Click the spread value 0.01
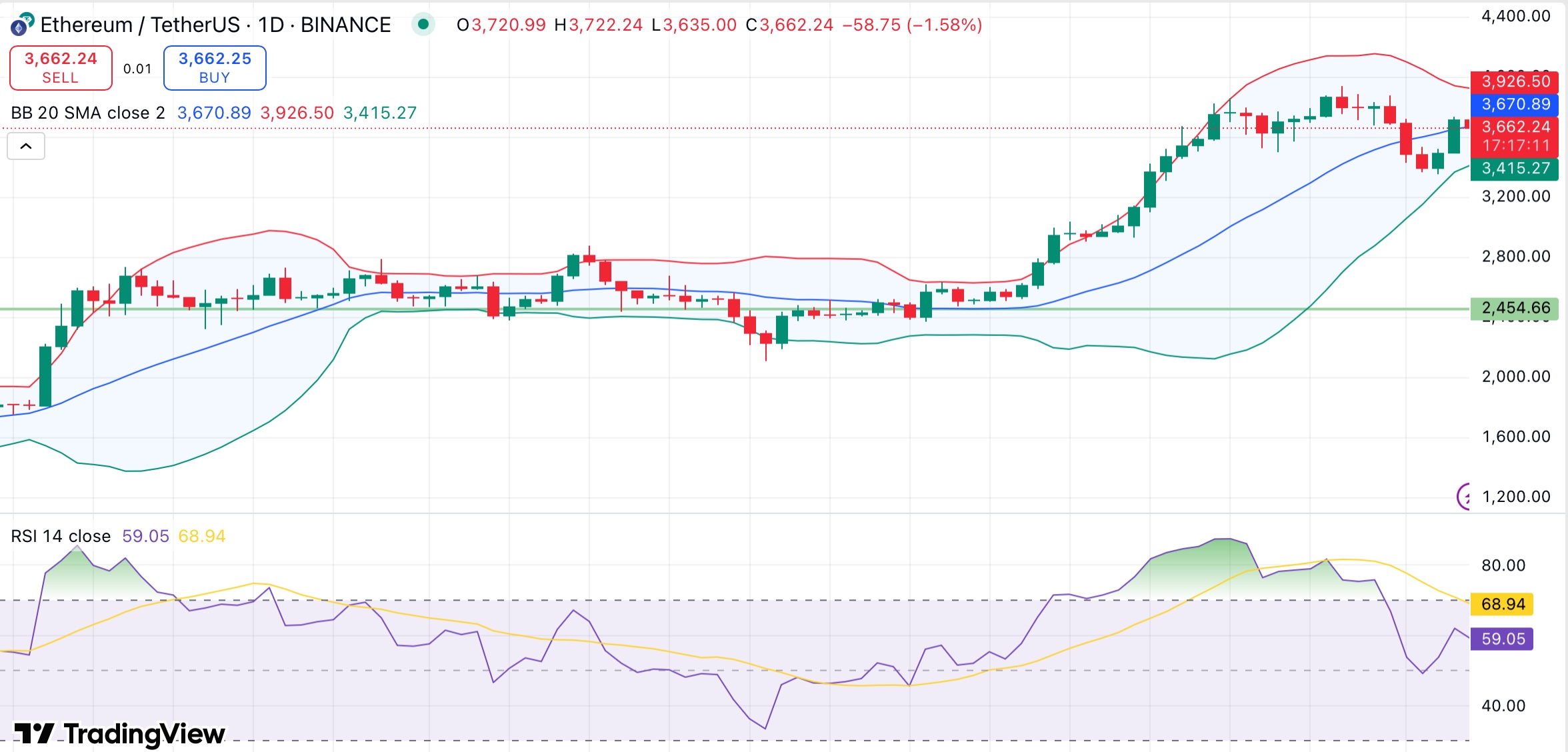Screen dimensions: 1568x752 137,69
